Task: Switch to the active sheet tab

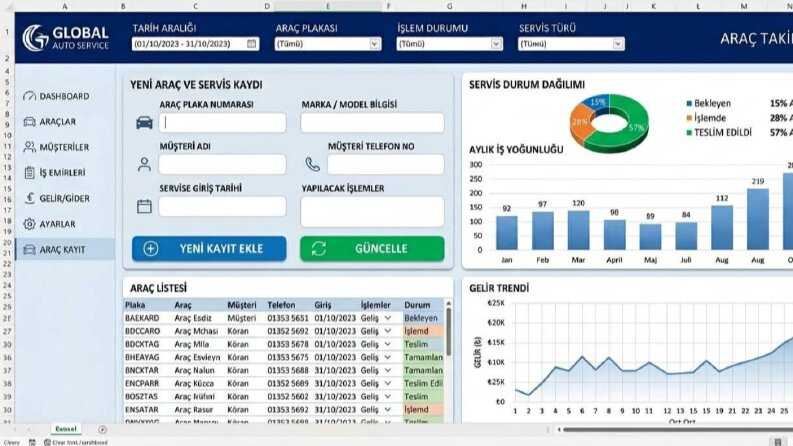Action: (x=66, y=429)
